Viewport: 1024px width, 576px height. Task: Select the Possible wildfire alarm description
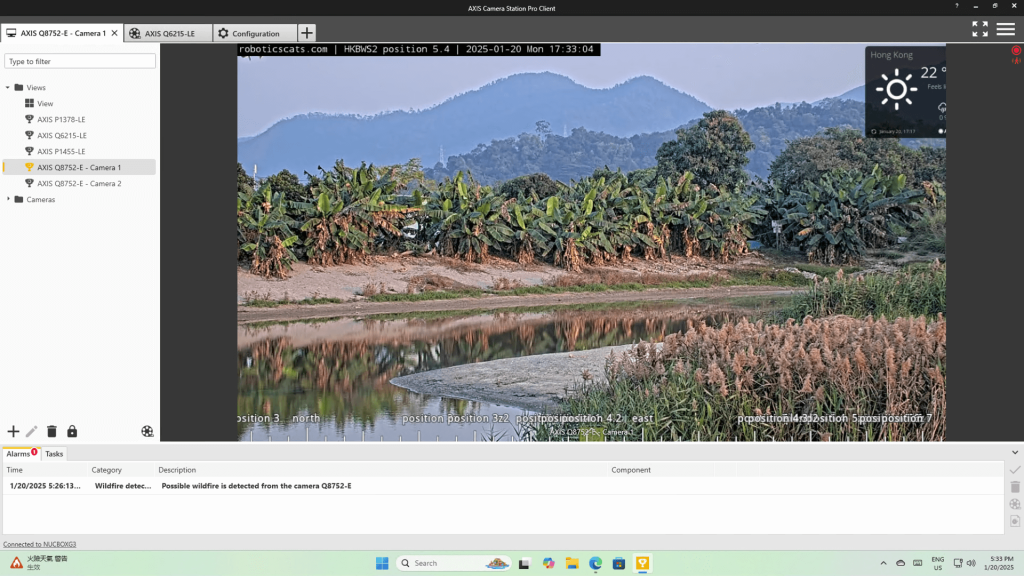[x=256, y=486]
